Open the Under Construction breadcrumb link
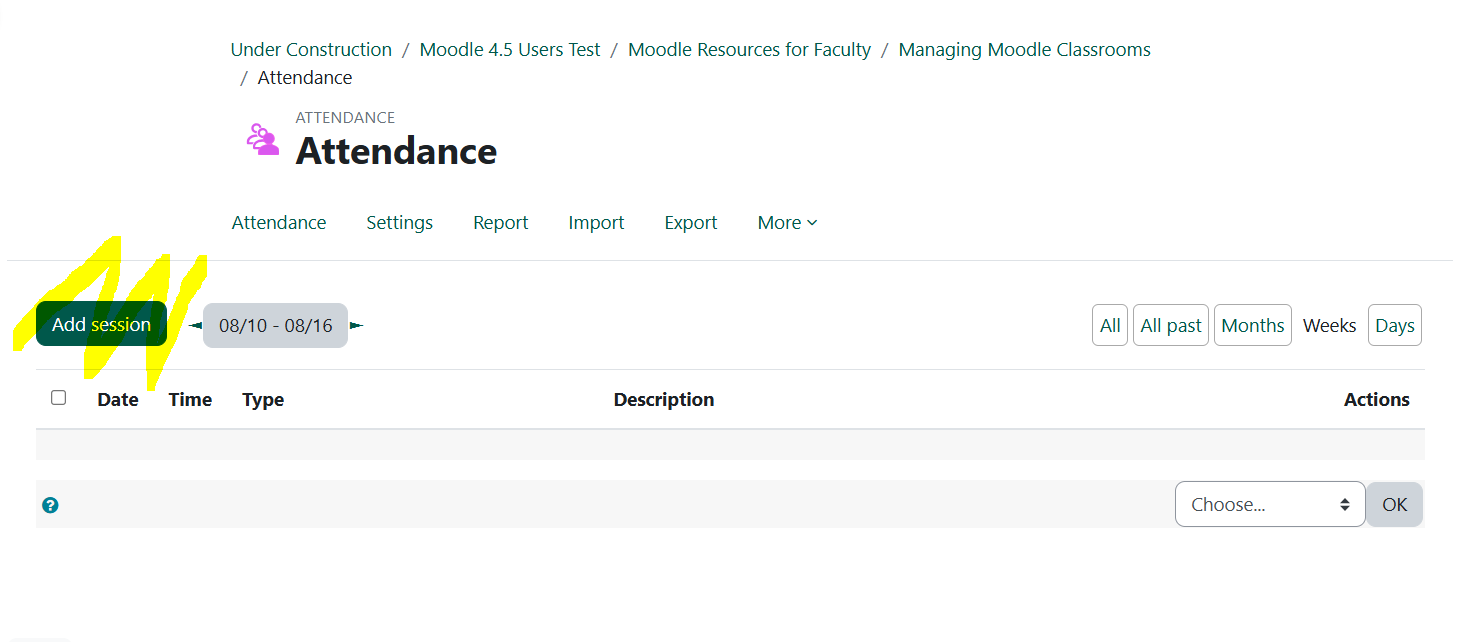The width and height of the screenshot is (1468, 642). [x=311, y=49]
